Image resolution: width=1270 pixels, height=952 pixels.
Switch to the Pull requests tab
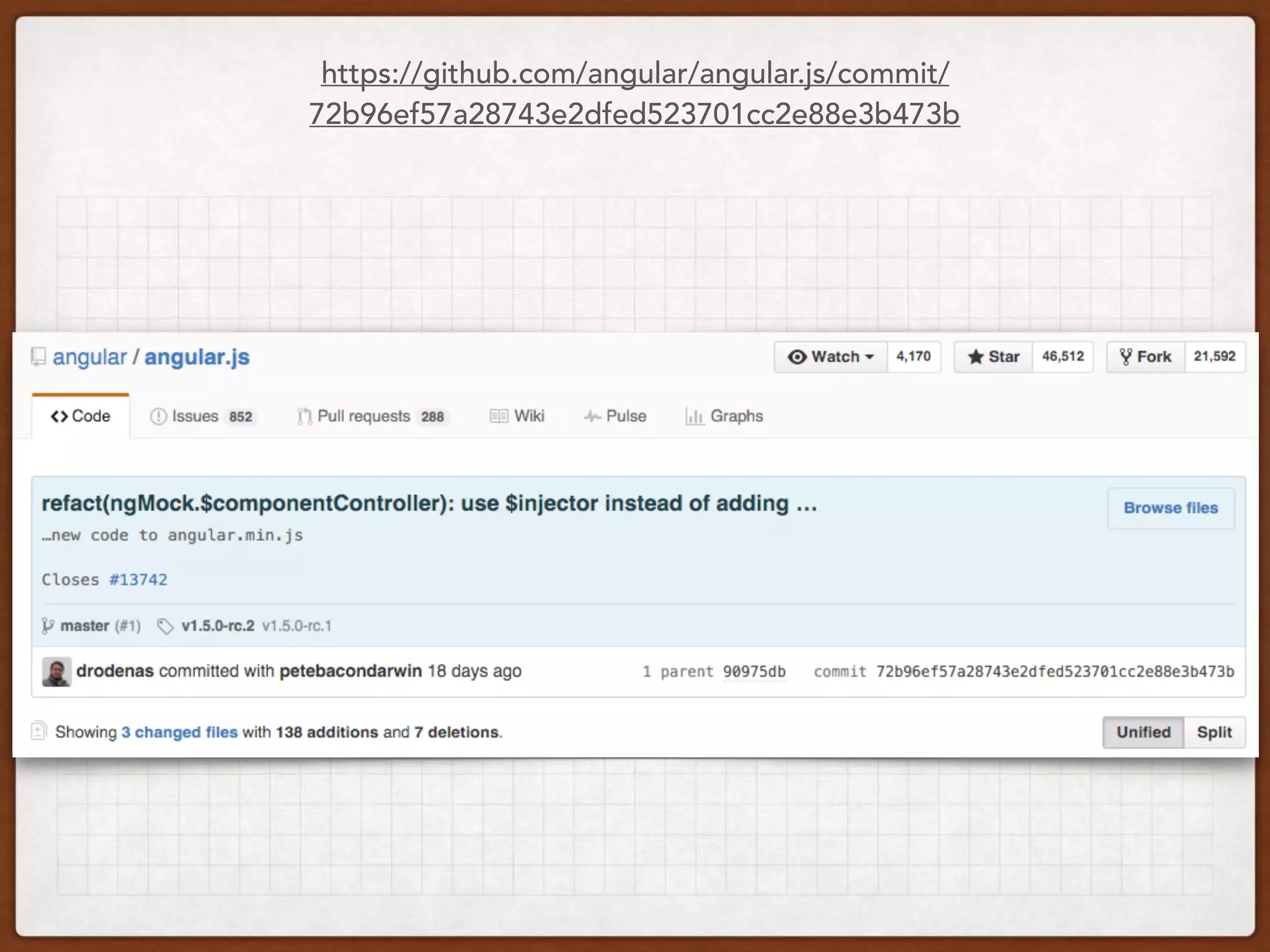tap(373, 416)
